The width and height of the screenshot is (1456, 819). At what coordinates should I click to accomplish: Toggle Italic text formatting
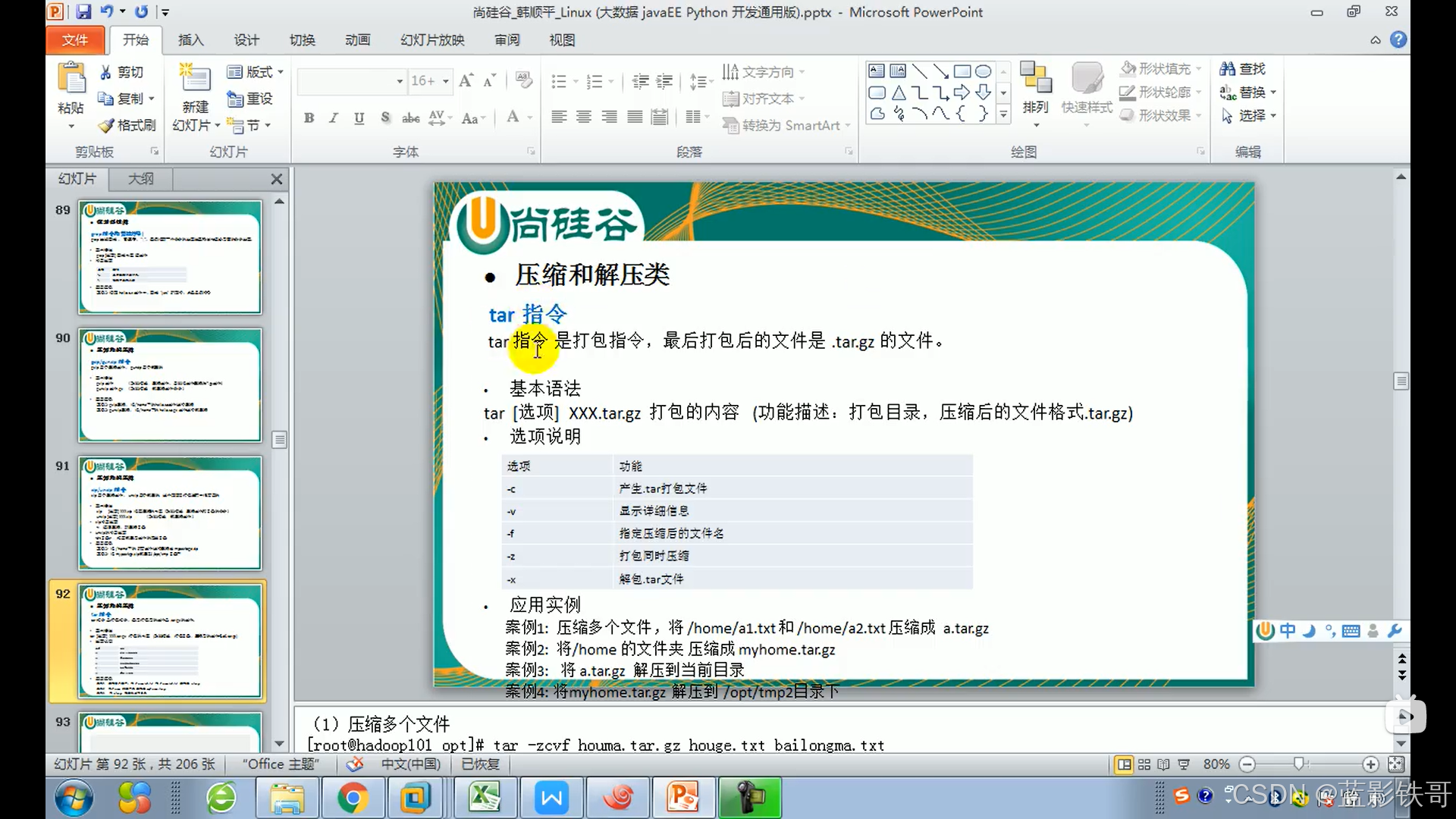334,118
